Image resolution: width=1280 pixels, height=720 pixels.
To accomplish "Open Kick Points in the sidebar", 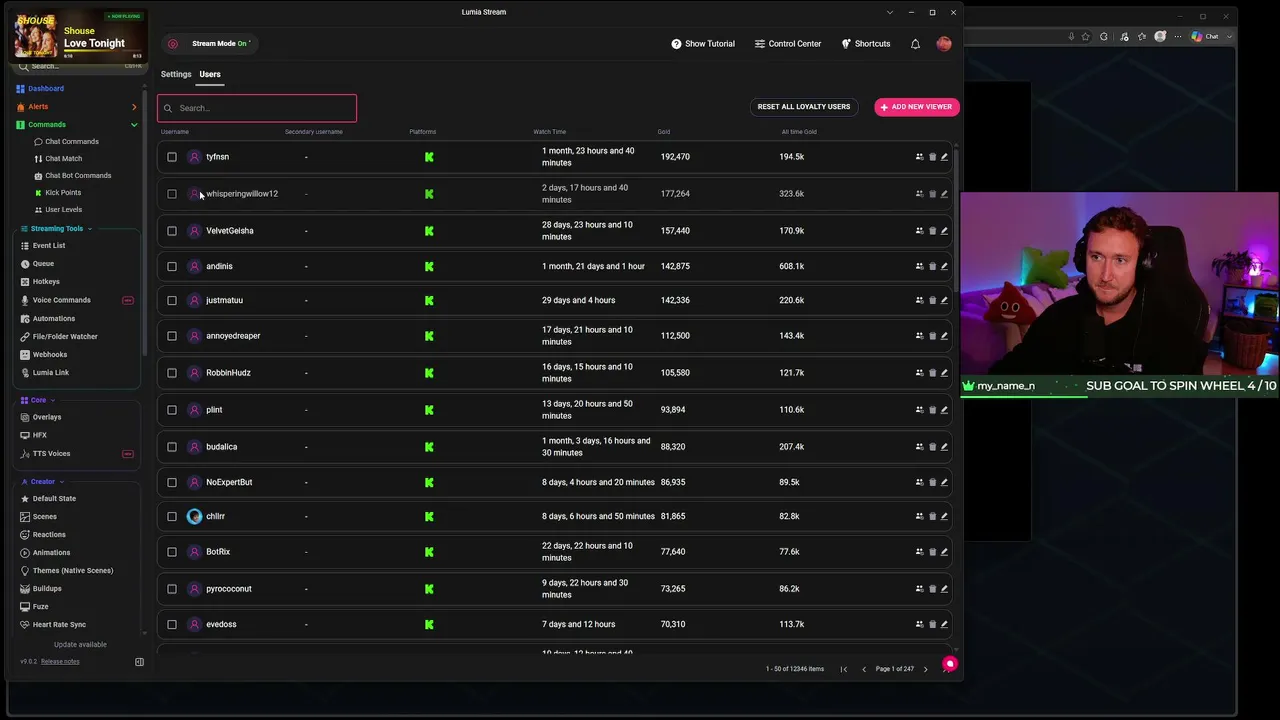I will (58, 193).
